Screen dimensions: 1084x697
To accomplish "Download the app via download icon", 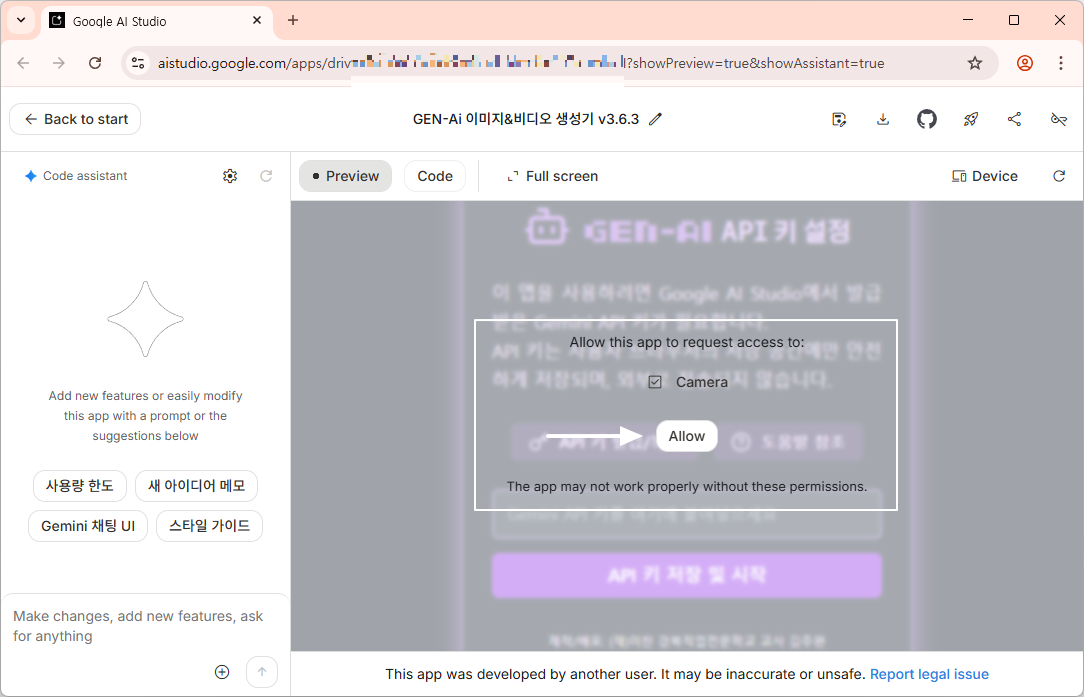I will click(x=883, y=119).
